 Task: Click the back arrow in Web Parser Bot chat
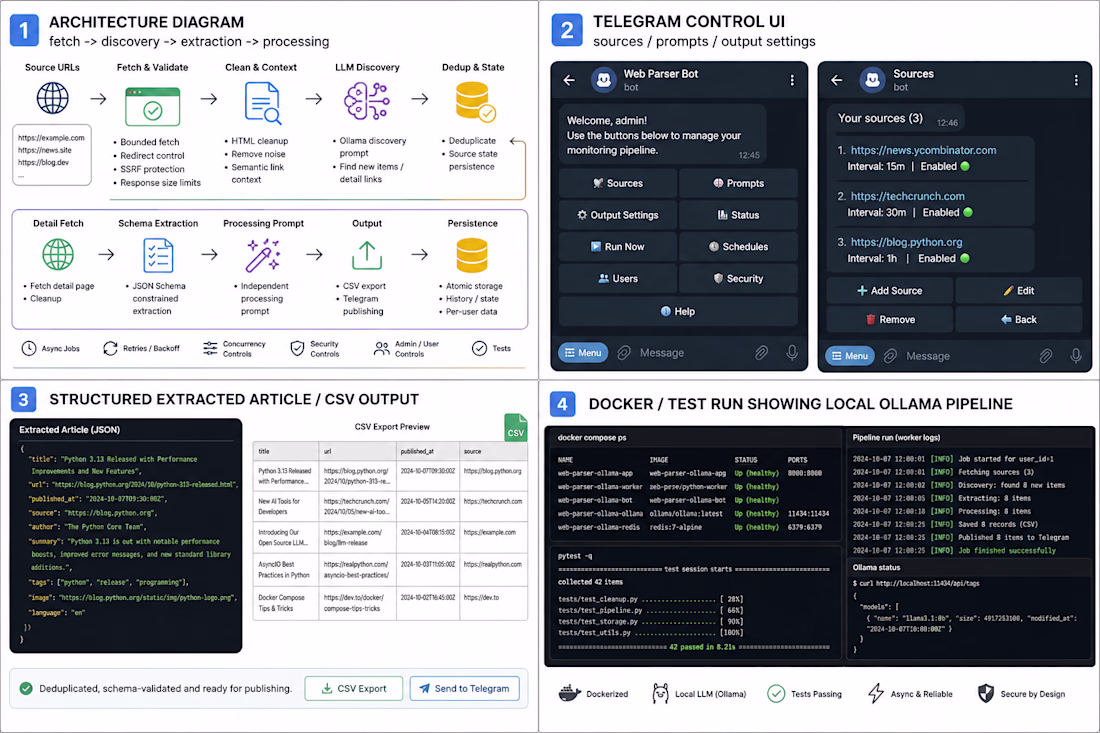(569, 80)
